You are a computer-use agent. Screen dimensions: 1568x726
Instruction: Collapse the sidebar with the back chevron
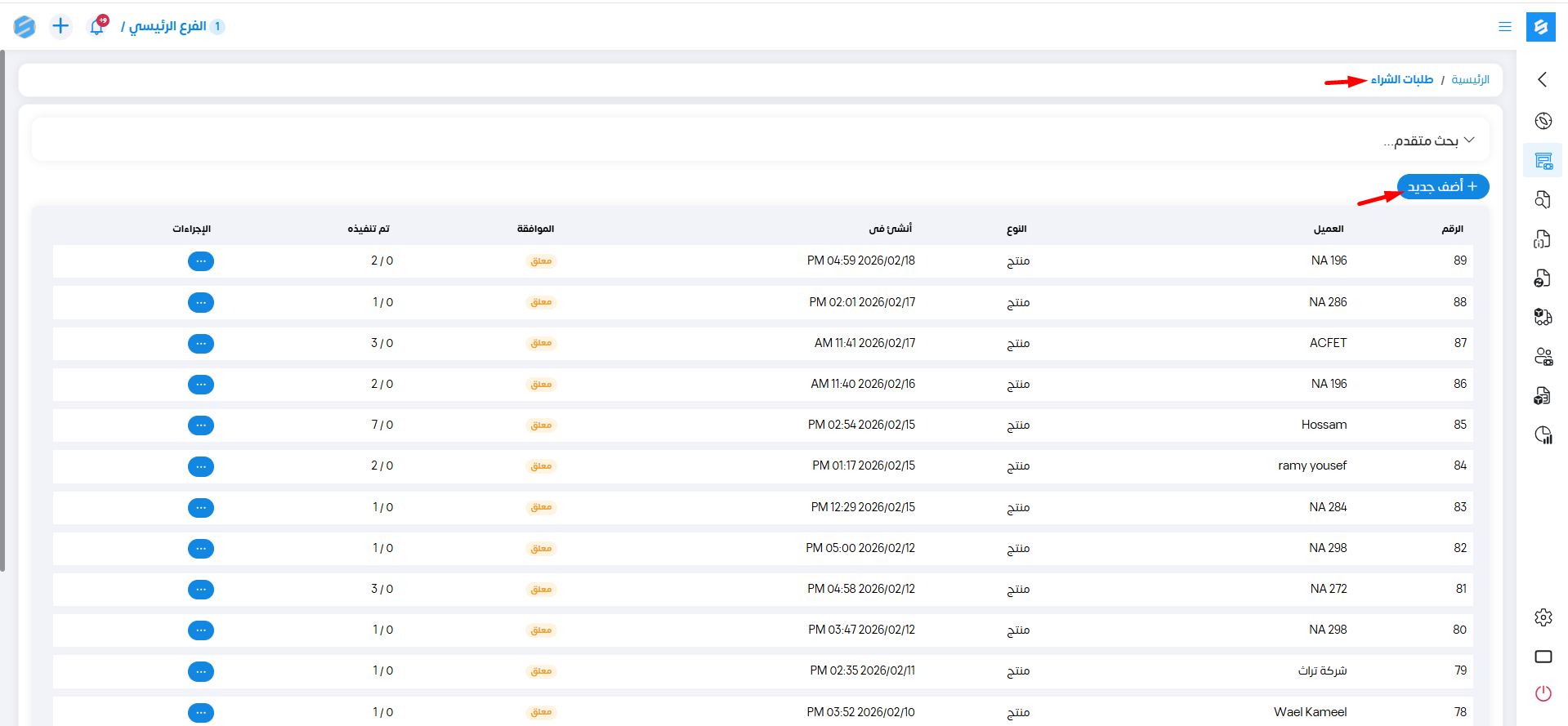coord(1542,79)
